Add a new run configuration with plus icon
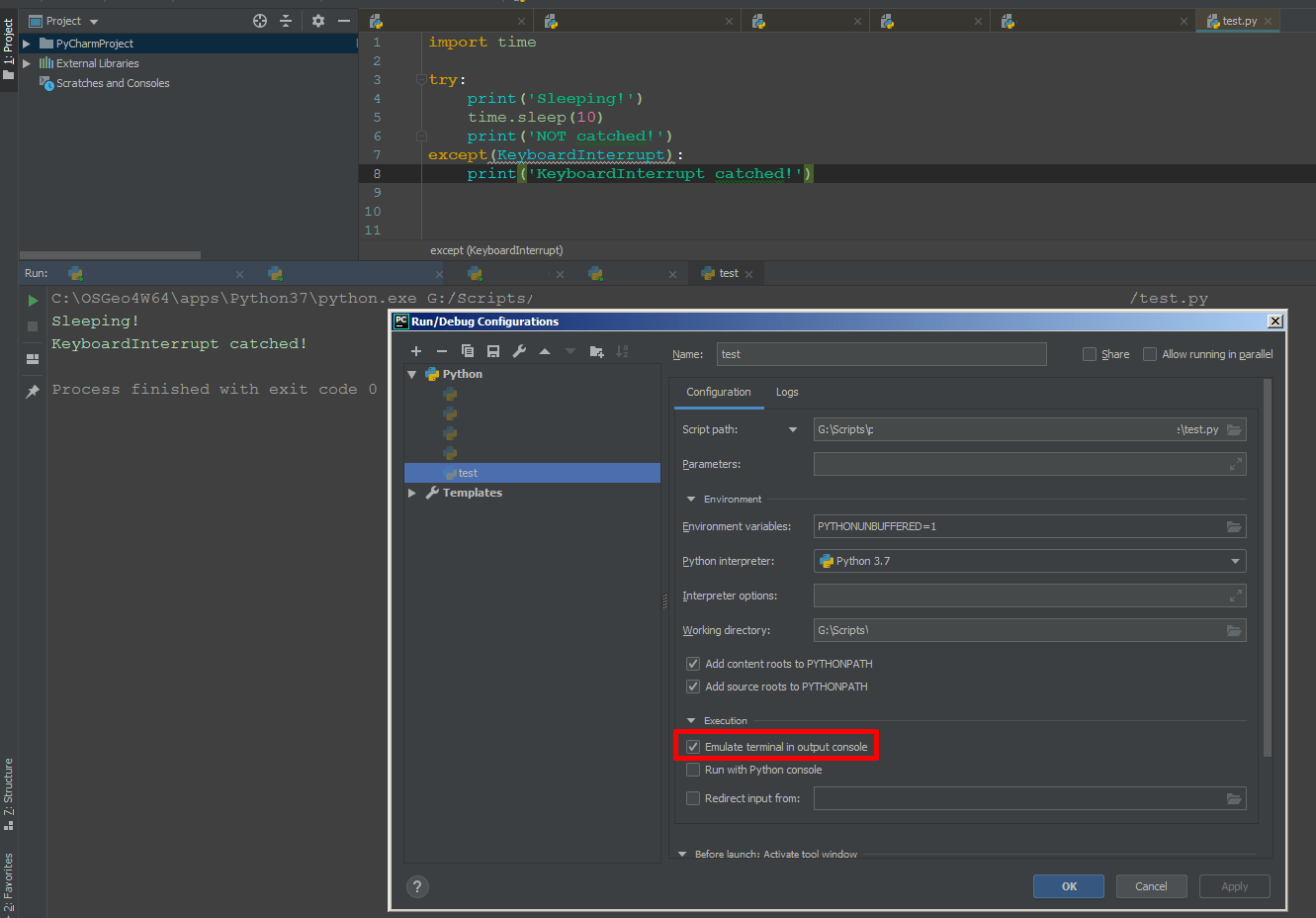This screenshot has height=918, width=1316. pyautogui.click(x=416, y=350)
